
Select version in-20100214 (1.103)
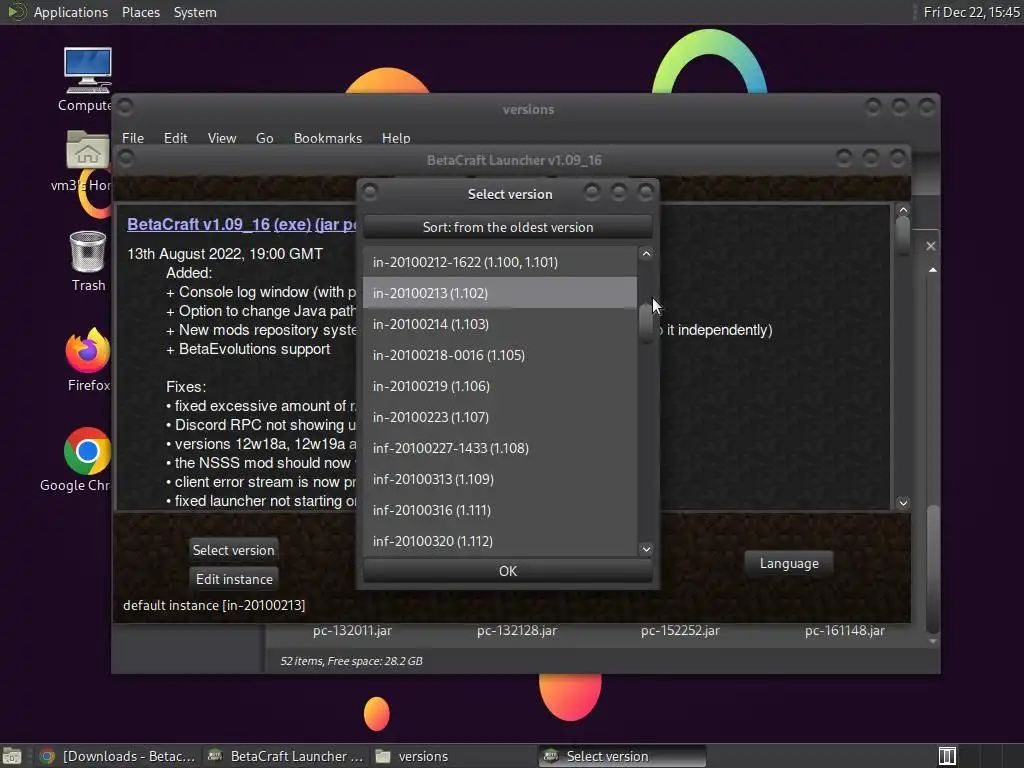(x=500, y=324)
